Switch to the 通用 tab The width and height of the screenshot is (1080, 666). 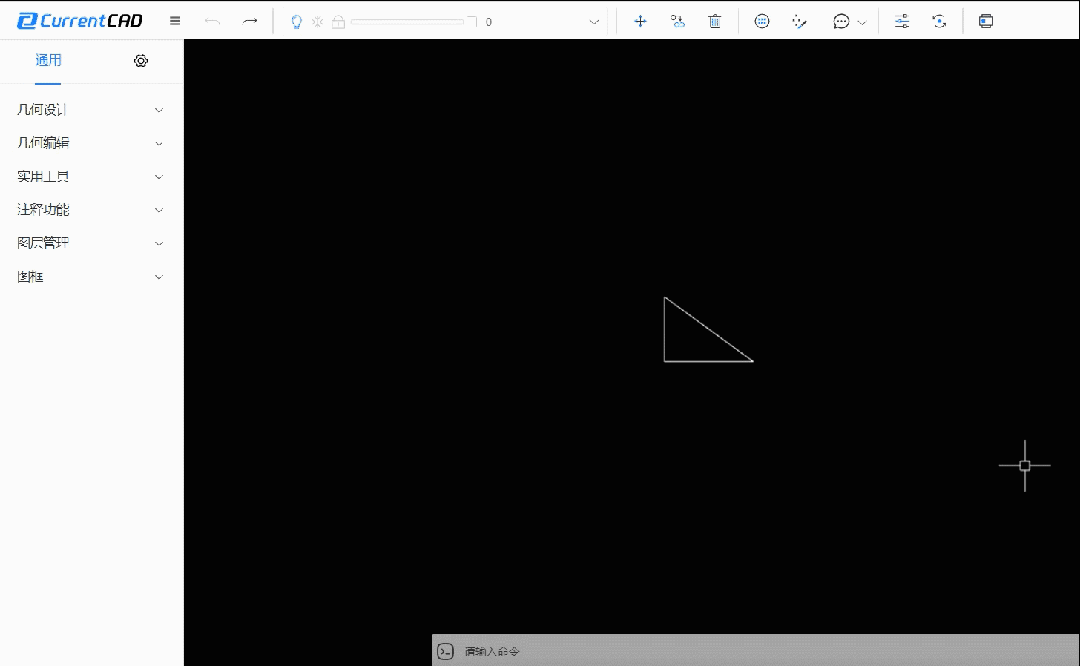pyautogui.click(x=47, y=61)
